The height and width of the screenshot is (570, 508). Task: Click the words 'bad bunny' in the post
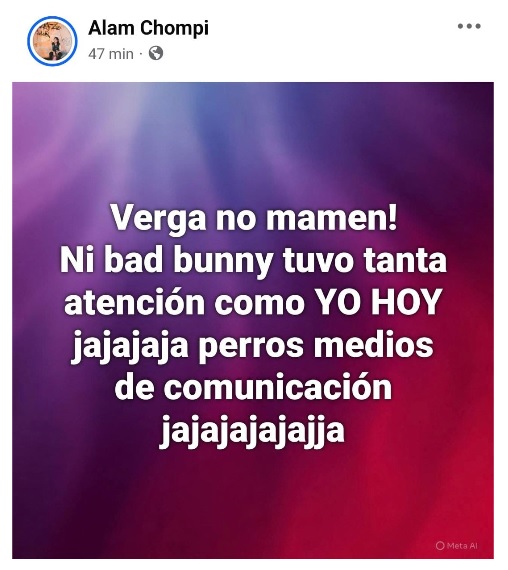pyautogui.click(x=189, y=262)
